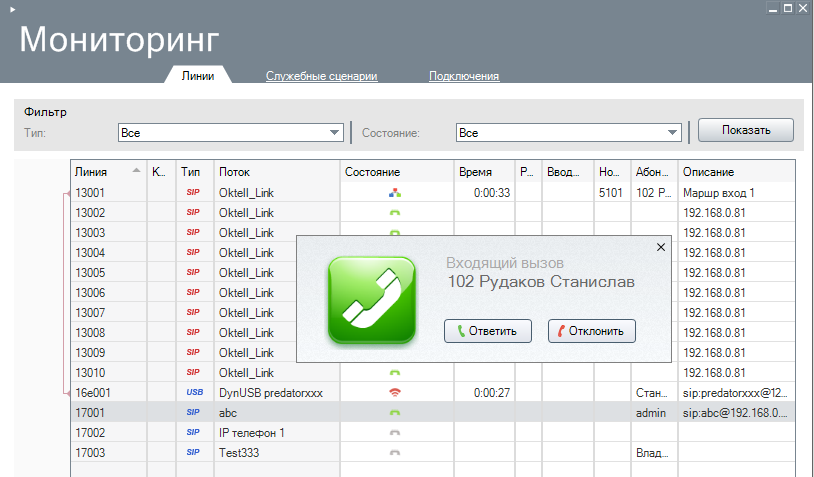The image size is (814, 477).
Task: Click red Wi-Fi phone icon in row 16e001
Action: click(394, 392)
